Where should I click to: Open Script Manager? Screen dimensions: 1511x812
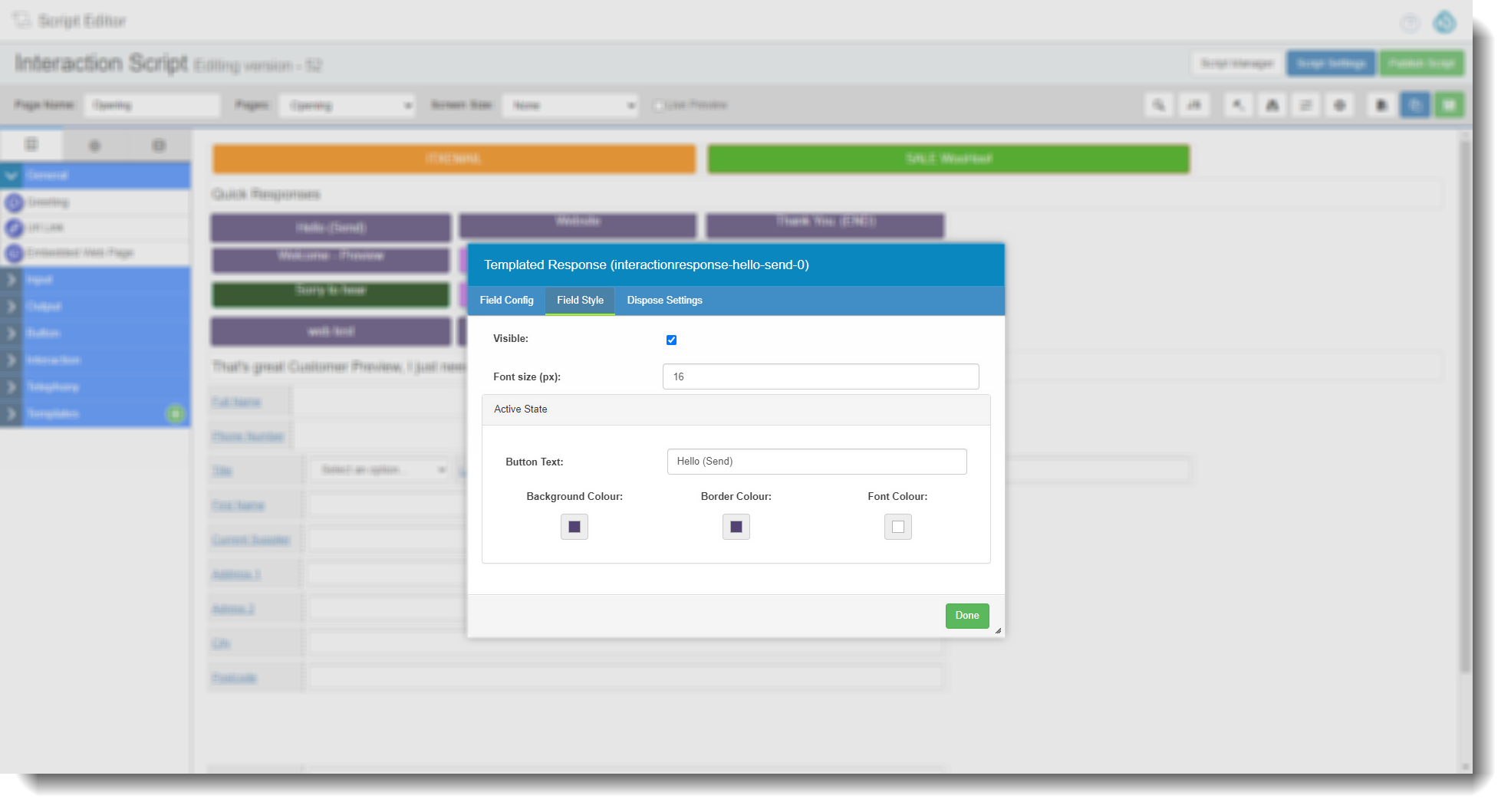1237,64
